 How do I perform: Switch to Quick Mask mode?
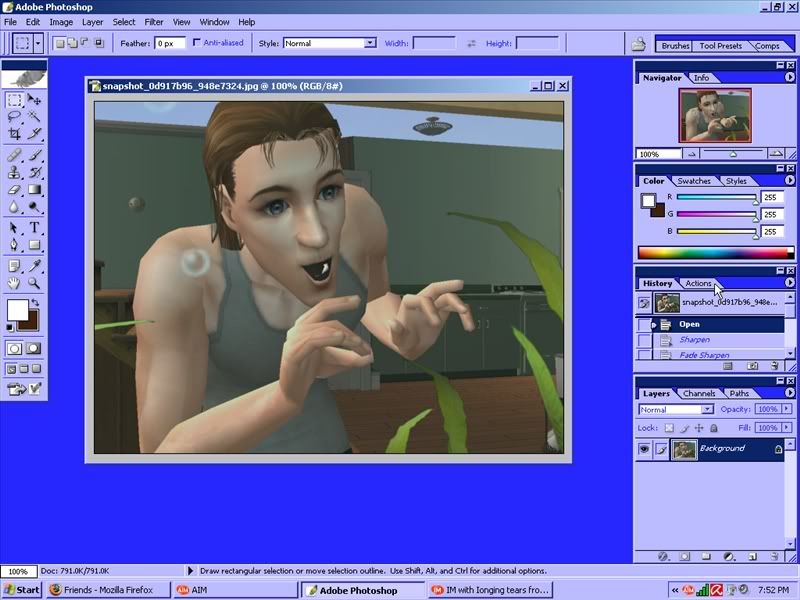pyautogui.click(x=34, y=348)
